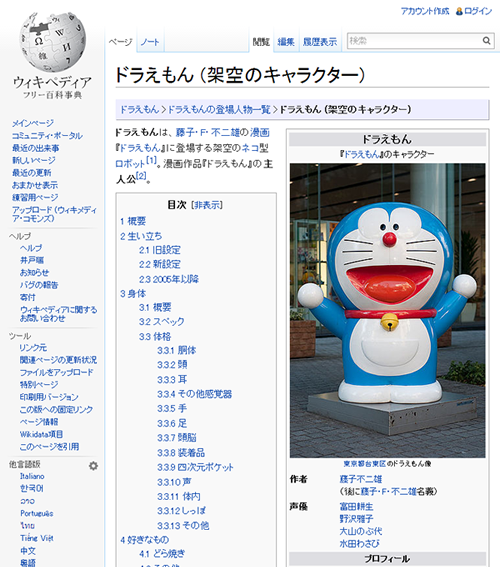The image size is (500, 567).
Task: Switch to the 閲覧 tab
Action: pyautogui.click(x=261, y=42)
